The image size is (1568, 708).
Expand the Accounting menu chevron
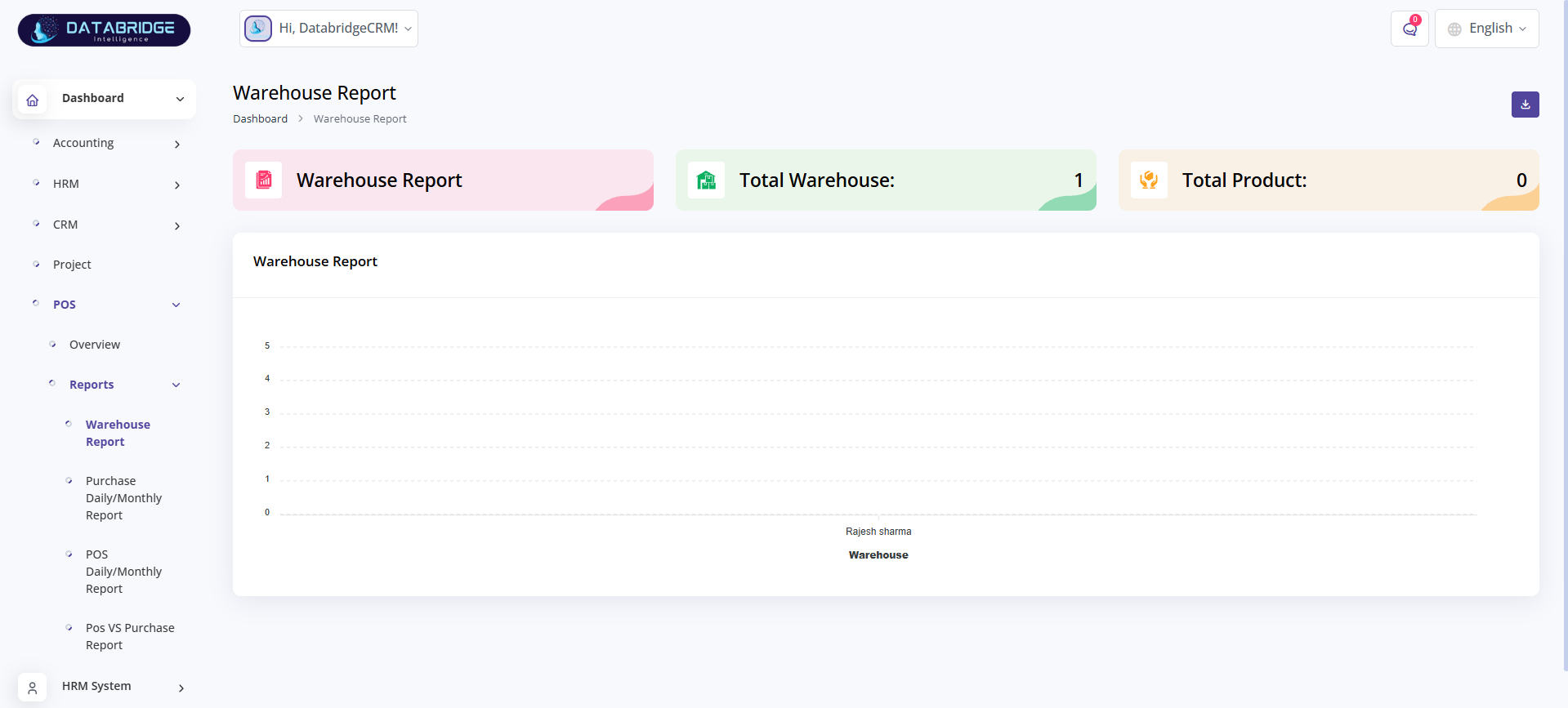(177, 145)
